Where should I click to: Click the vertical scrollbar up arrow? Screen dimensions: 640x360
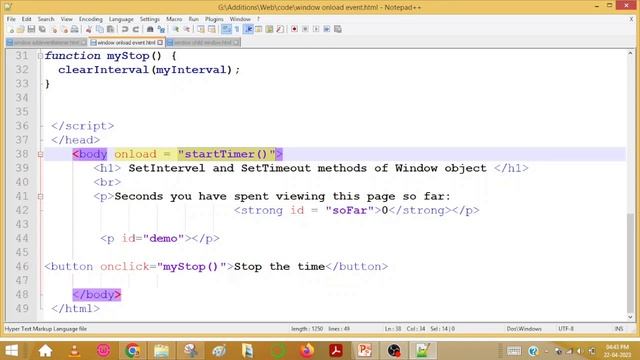631,53
